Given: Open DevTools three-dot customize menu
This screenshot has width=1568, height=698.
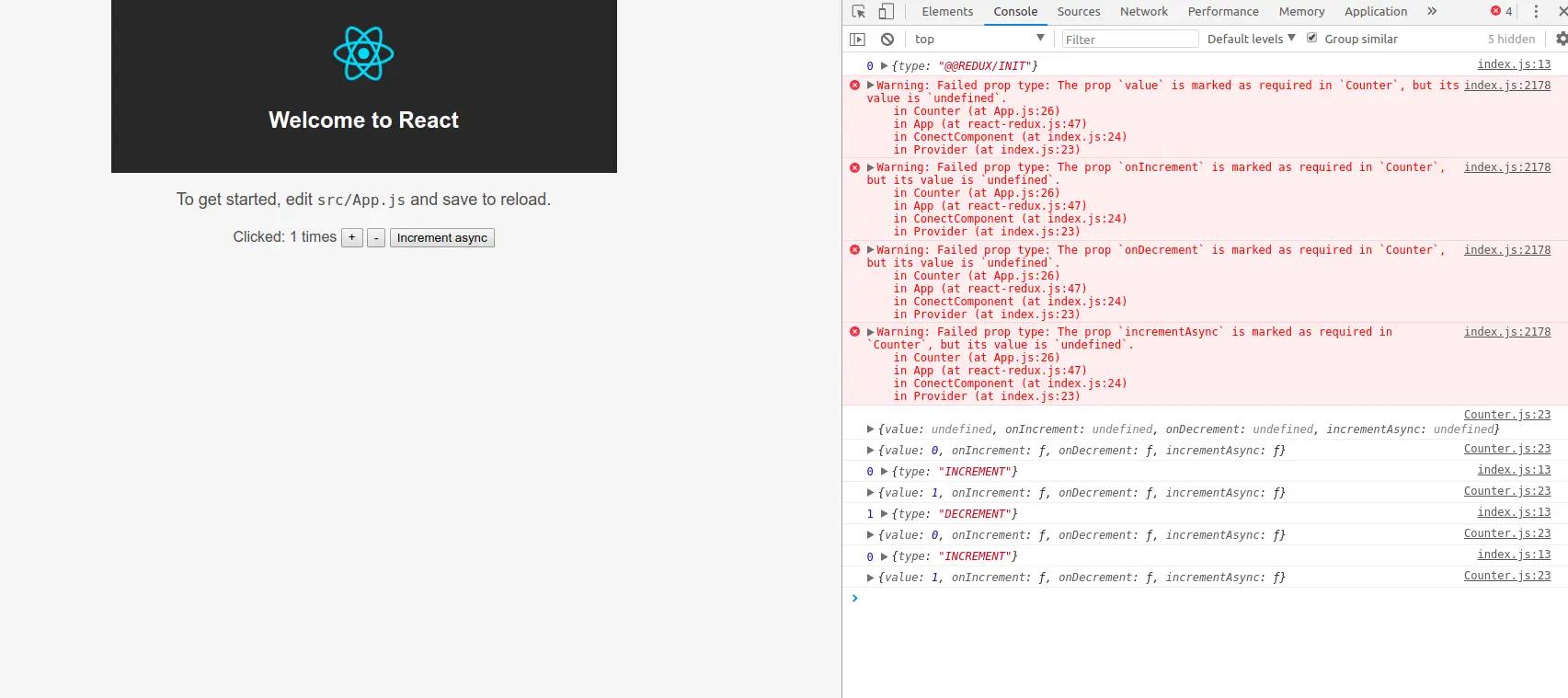Looking at the screenshot, I should pos(1535,12).
